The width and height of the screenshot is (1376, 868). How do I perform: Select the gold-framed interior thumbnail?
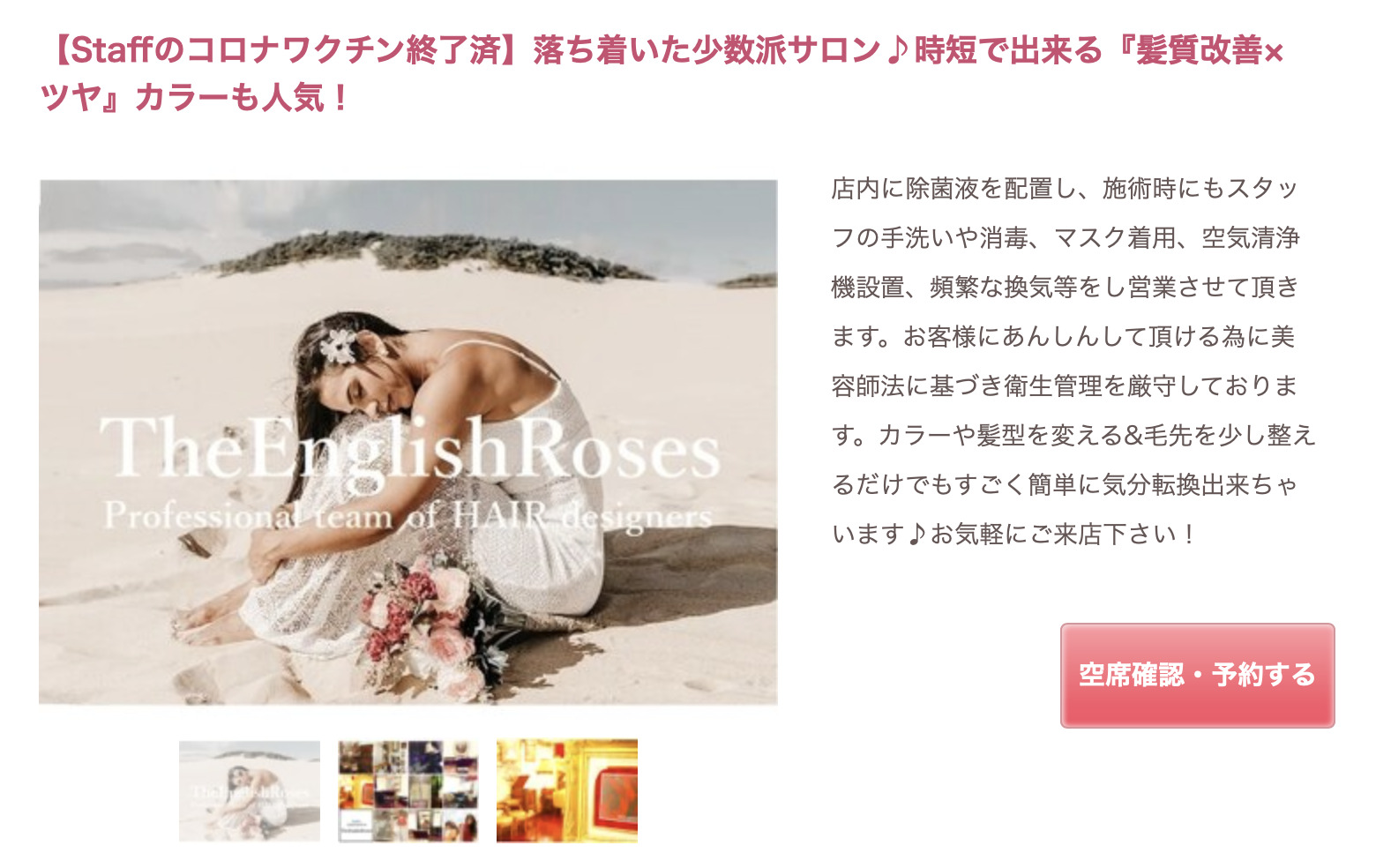pyautogui.click(x=567, y=790)
